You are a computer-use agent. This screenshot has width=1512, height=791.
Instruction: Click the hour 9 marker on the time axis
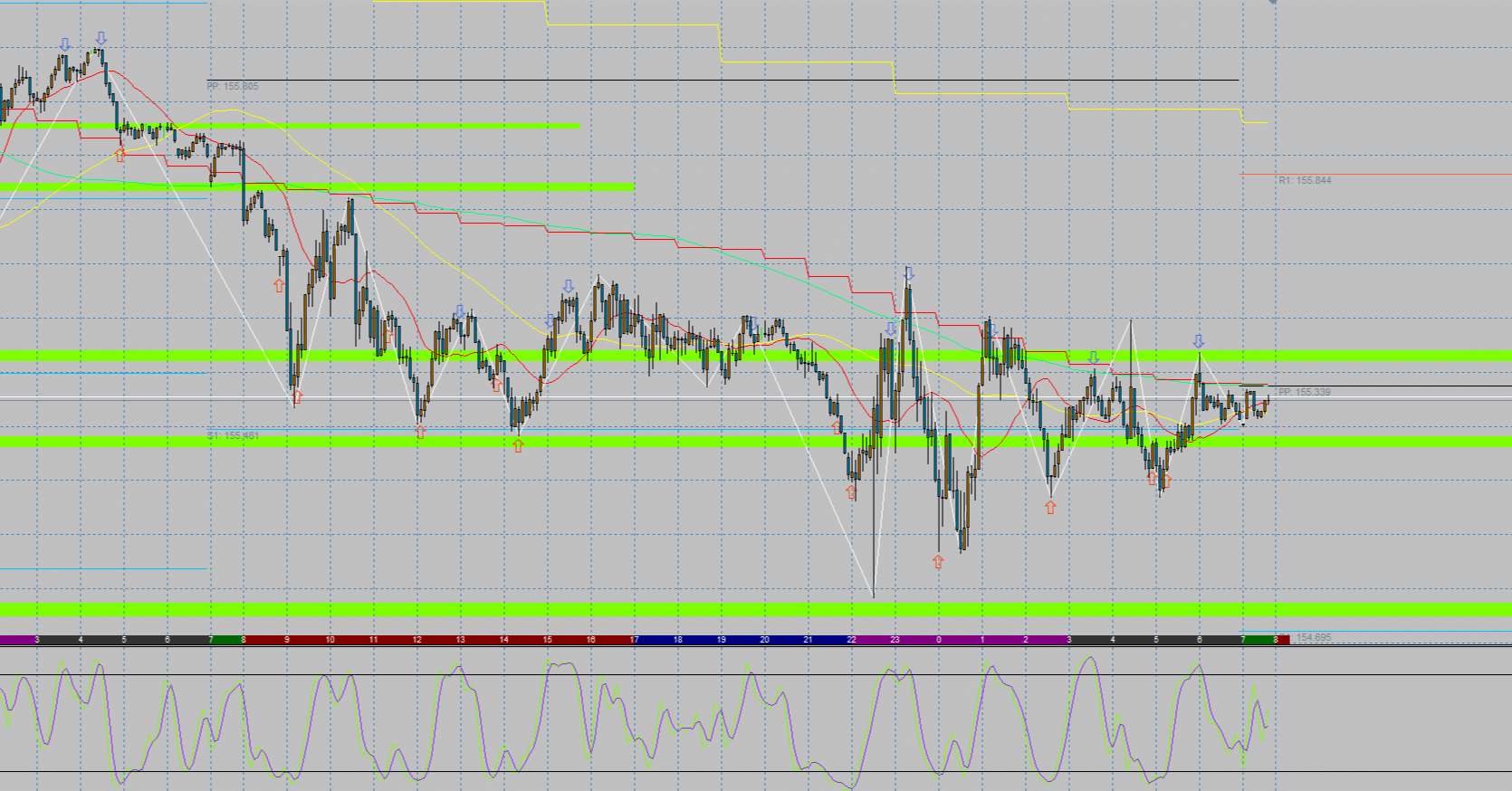pos(287,640)
